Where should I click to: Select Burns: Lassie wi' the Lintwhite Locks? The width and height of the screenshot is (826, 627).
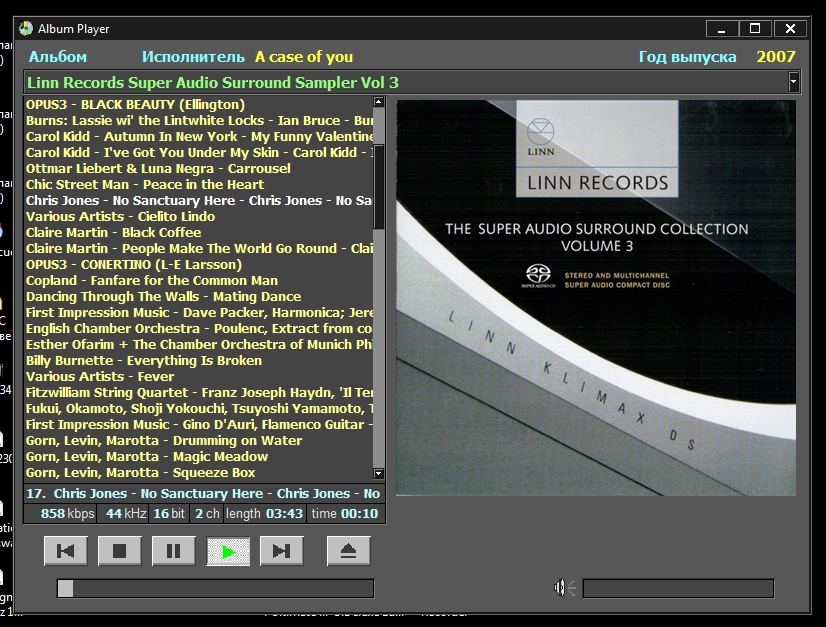(x=199, y=121)
